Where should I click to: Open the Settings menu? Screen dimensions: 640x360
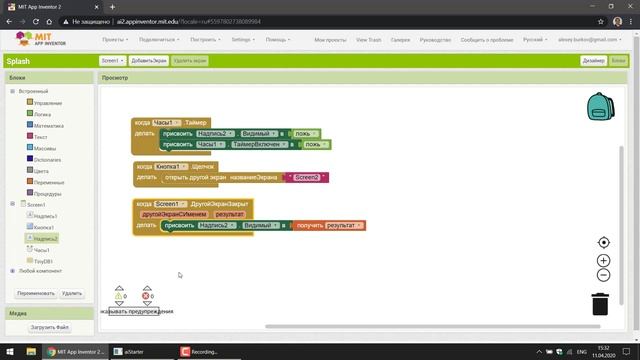[243, 40]
